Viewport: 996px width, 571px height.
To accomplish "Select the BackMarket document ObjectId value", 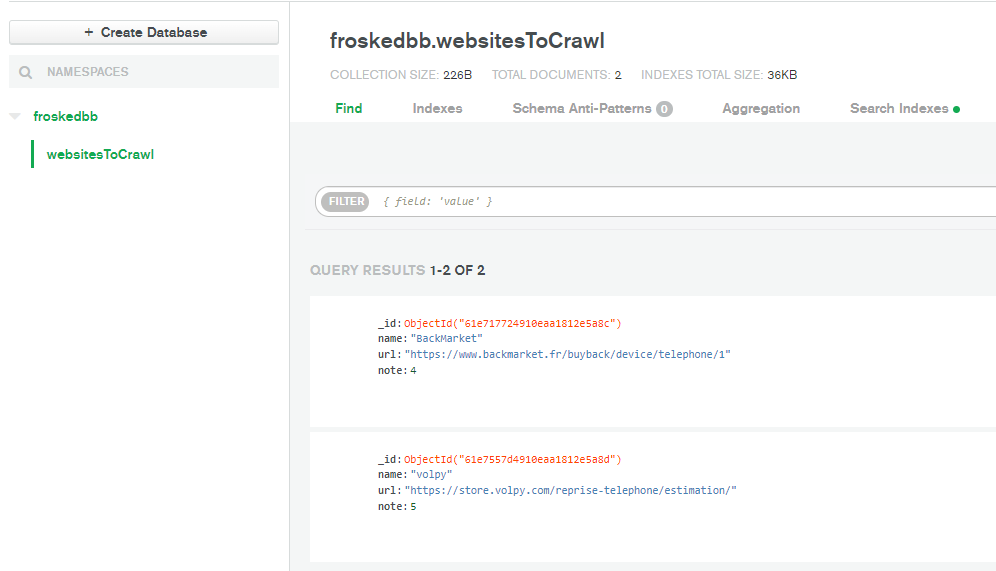I will [513, 323].
